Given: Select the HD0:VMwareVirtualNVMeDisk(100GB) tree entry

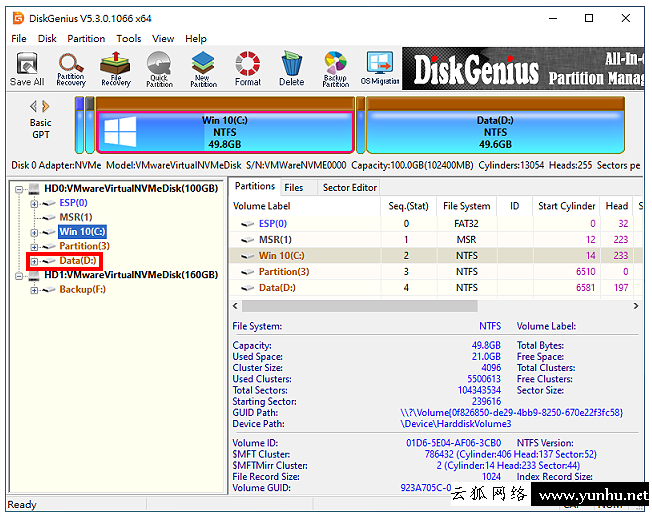Looking at the screenshot, I should [131, 189].
